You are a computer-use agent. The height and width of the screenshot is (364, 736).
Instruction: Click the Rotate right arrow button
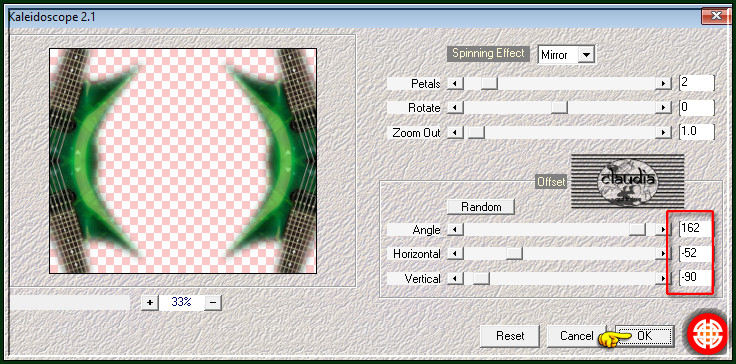663,108
